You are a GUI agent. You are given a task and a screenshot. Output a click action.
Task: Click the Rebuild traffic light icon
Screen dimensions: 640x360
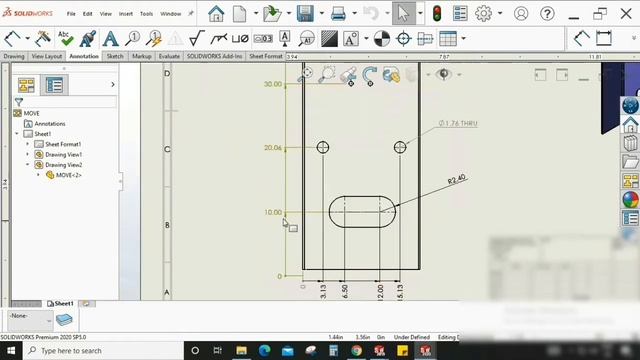click(x=437, y=13)
